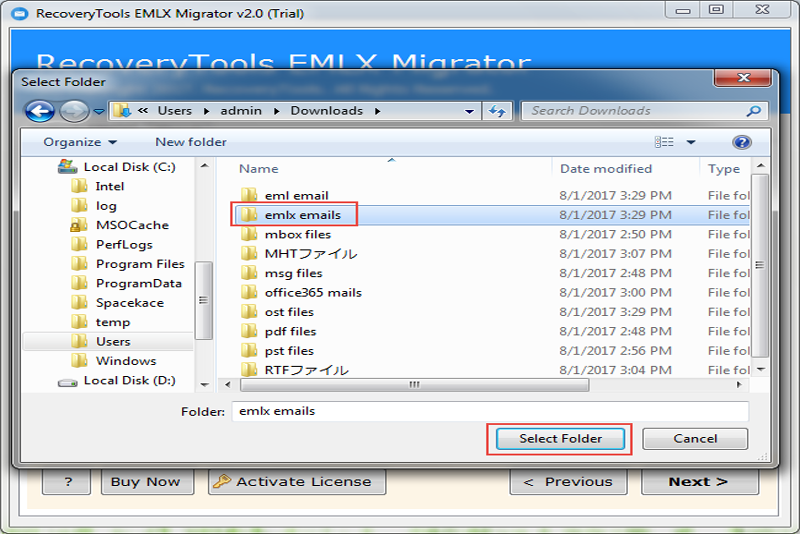Open Help with the blue question icon

pos(742,142)
